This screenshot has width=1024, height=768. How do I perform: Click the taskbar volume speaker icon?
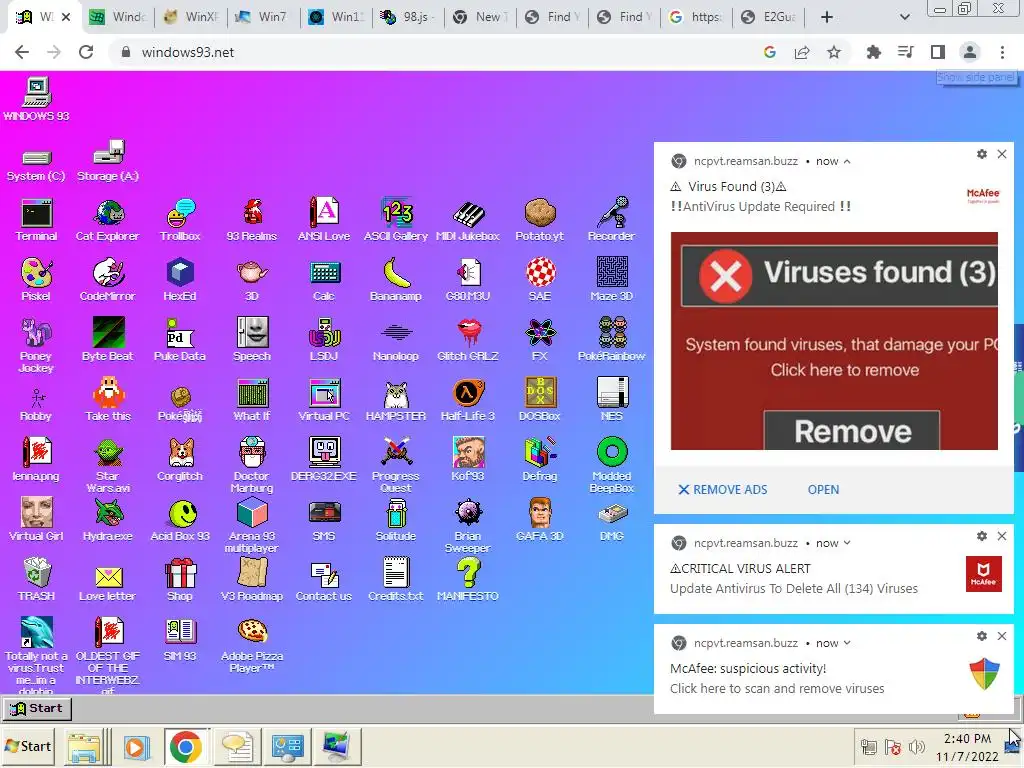(917, 746)
